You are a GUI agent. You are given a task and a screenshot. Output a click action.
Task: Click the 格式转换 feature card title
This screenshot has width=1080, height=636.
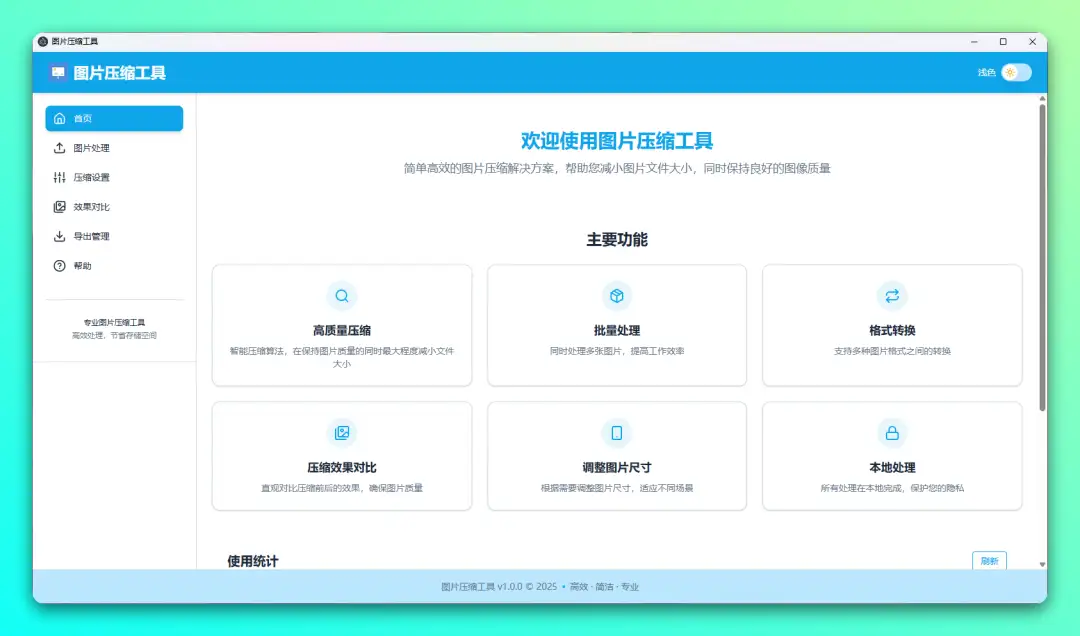[892, 331]
